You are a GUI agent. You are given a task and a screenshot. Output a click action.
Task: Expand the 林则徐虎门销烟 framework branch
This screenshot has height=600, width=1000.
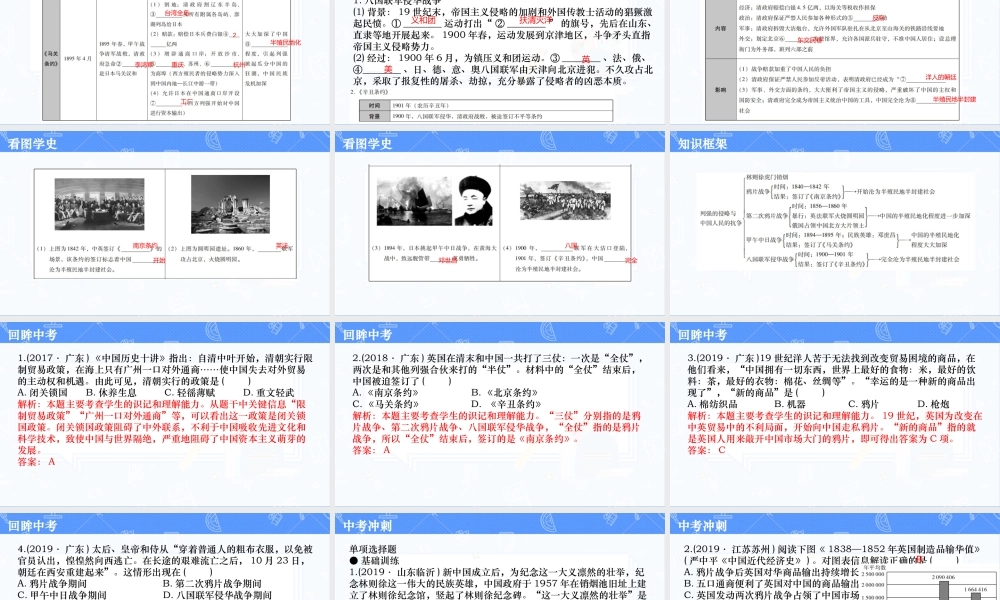tap(767, 176)
